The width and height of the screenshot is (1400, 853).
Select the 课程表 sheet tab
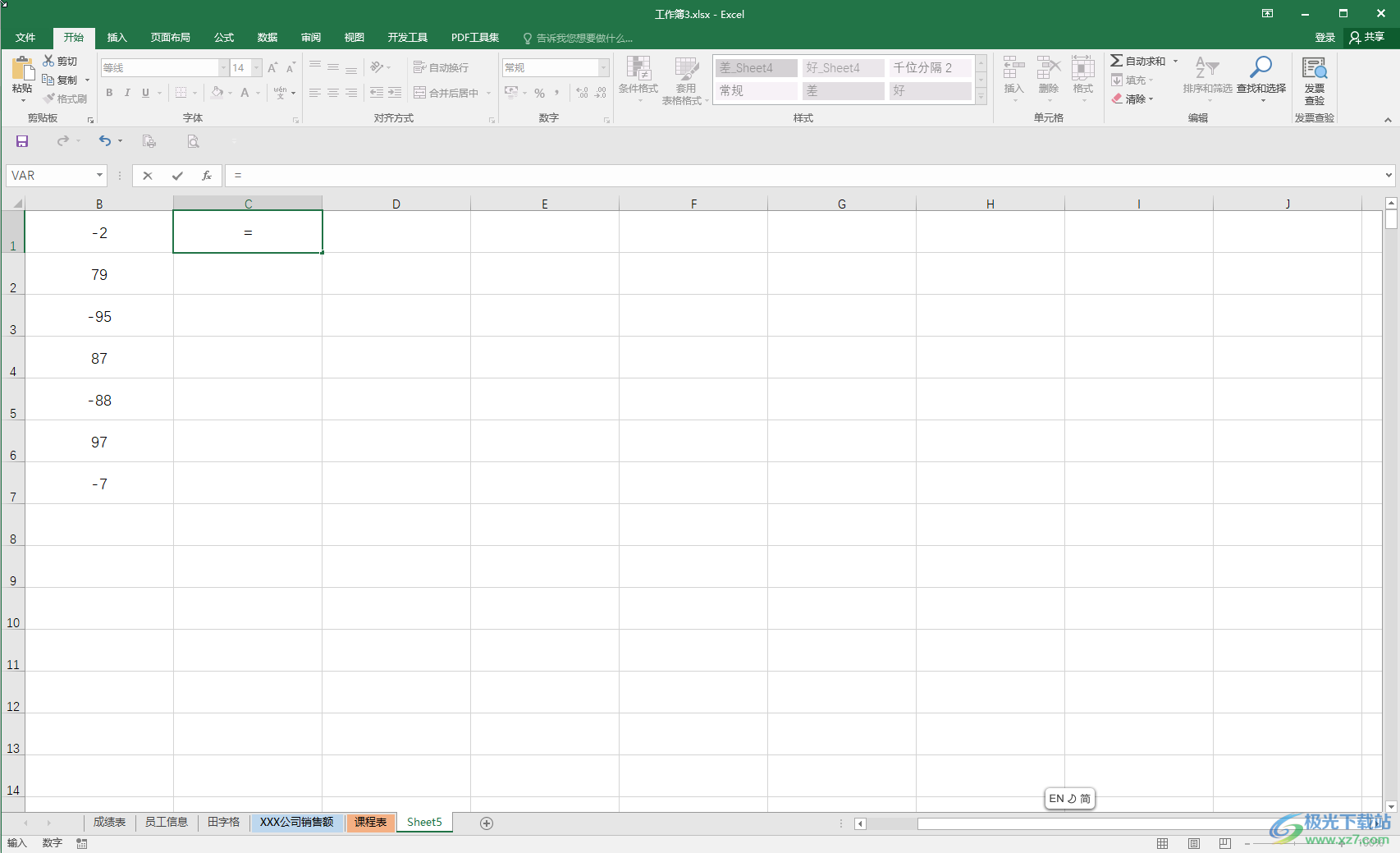pos(370,823)
